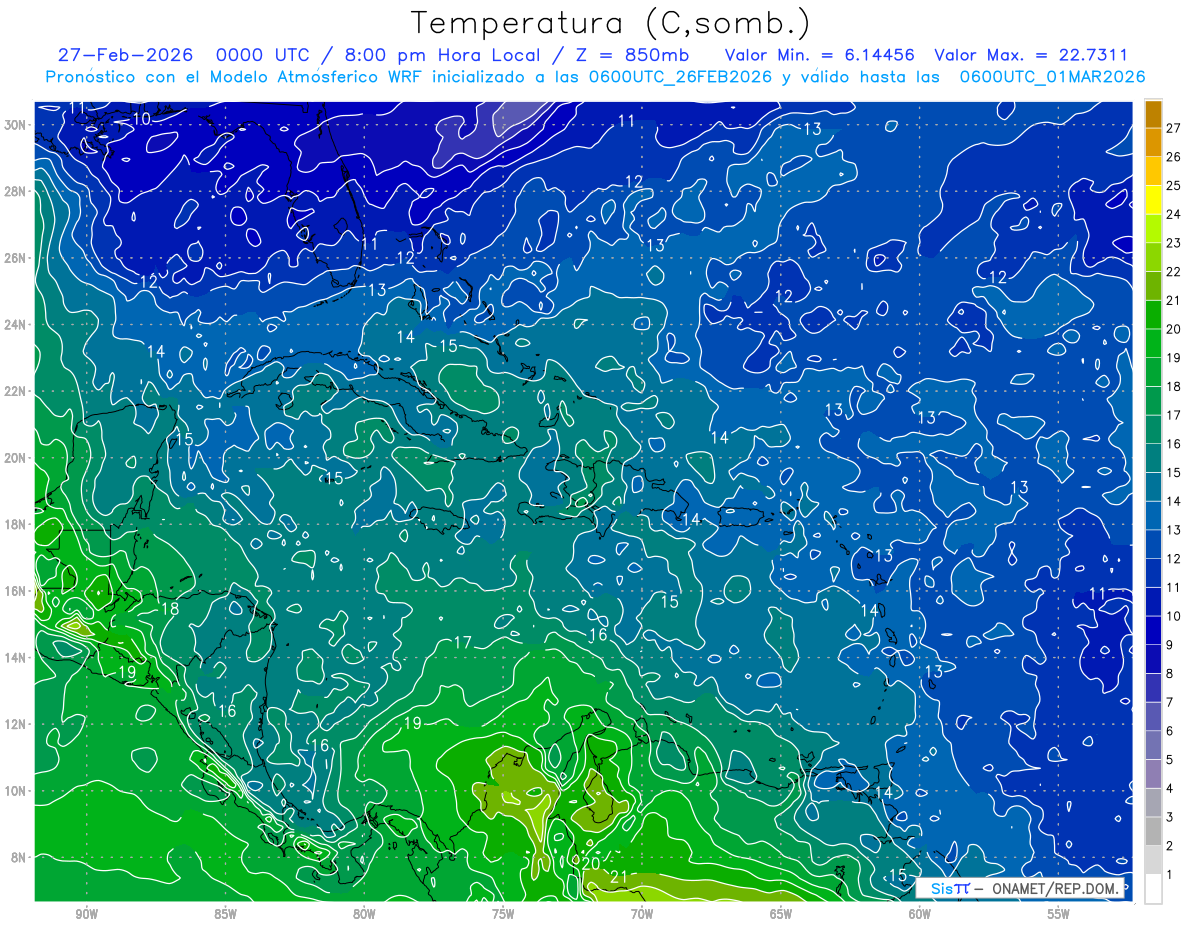The image size is (1200, 927).
Task: Click the '75W' longitude axis label
Action: point(503,914)
